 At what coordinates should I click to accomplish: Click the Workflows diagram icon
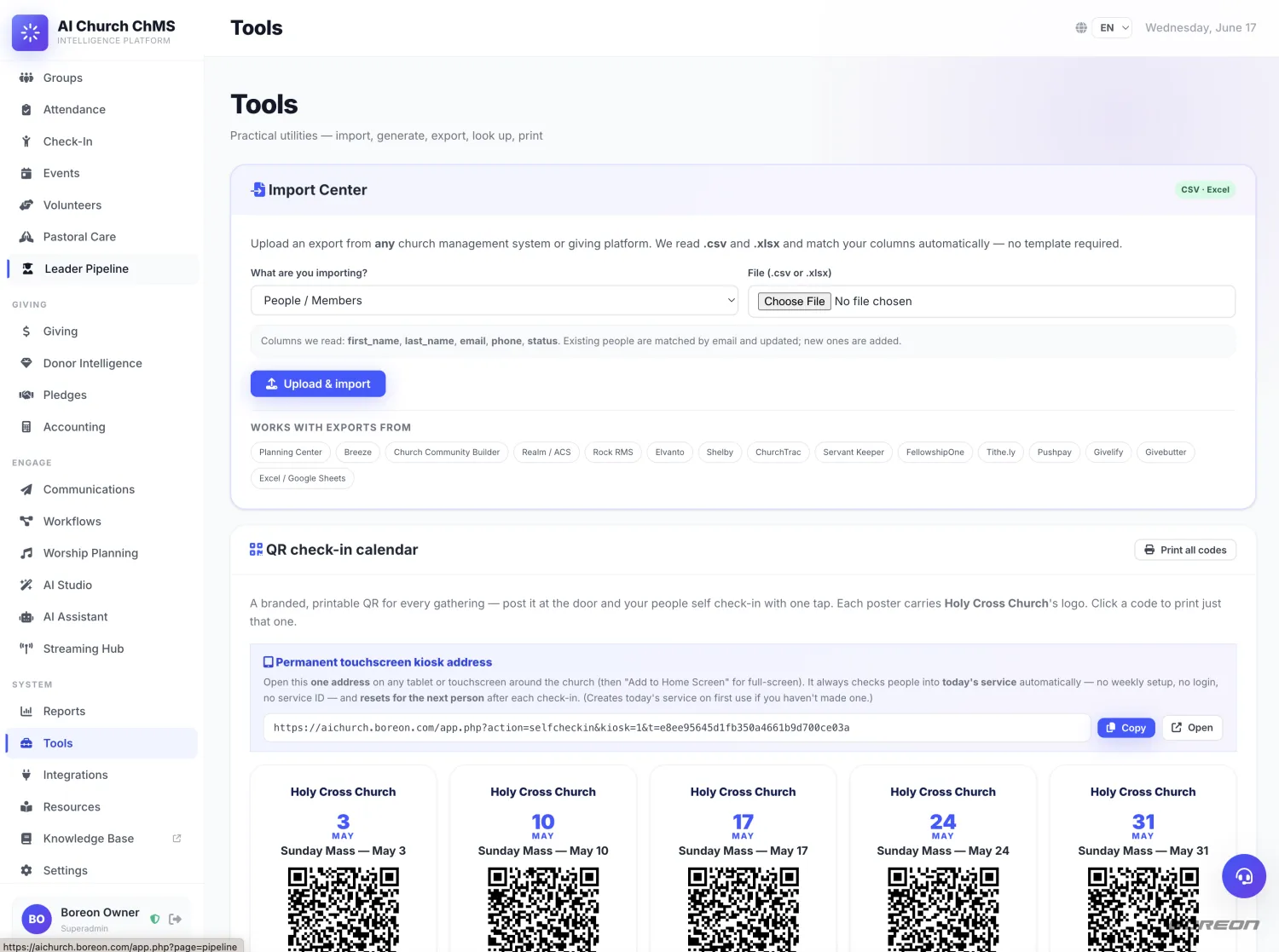point(26,522)
